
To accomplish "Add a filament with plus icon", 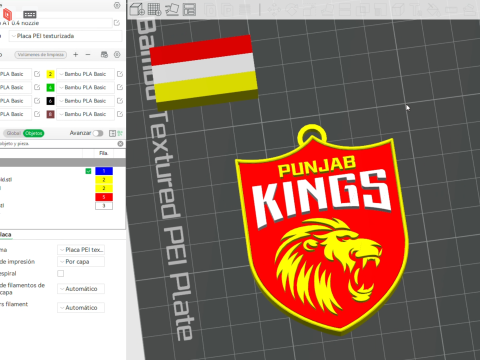I will 76,54.
